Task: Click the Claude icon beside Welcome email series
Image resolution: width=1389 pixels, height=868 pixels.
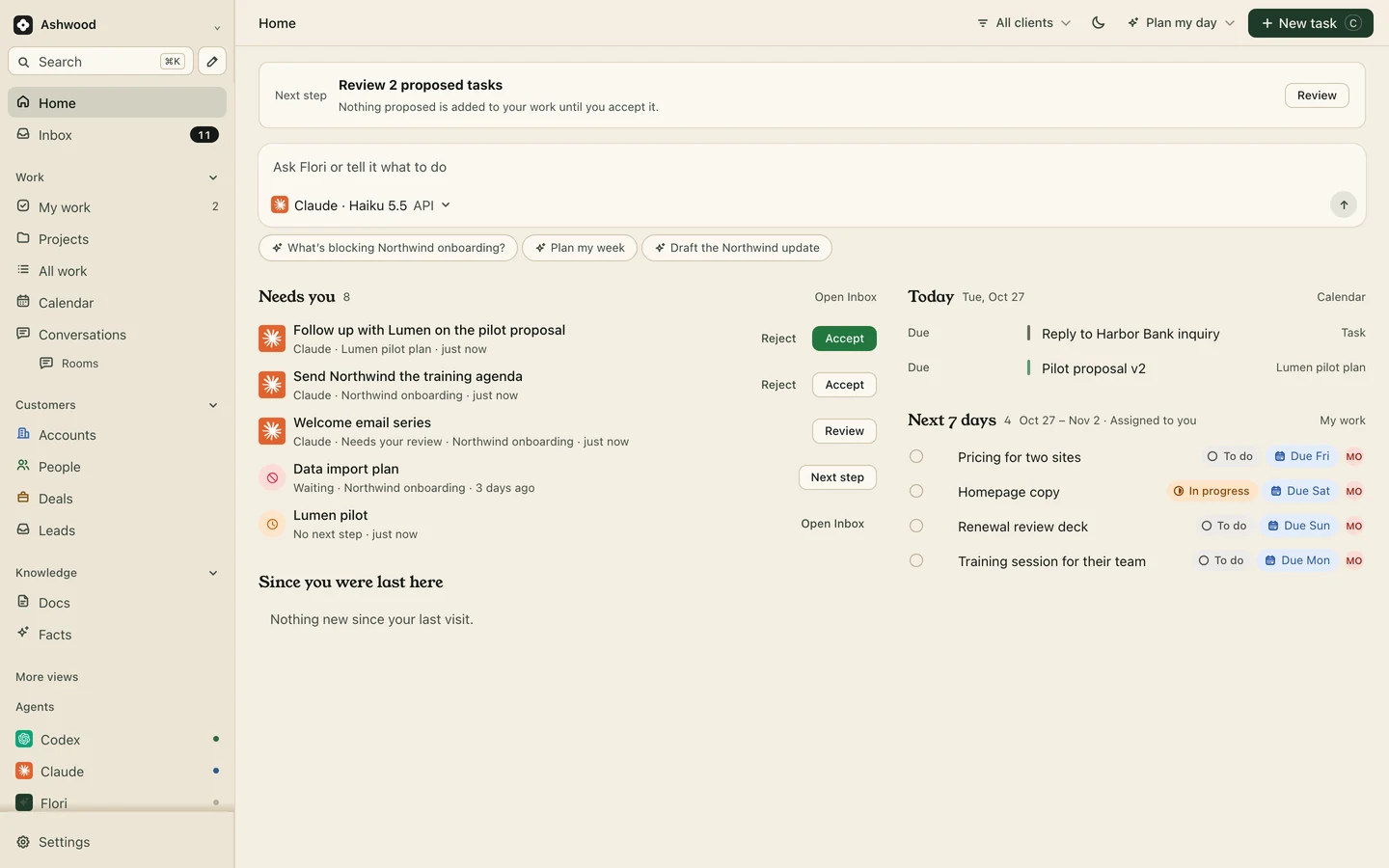Action: (x=272, y=431)
